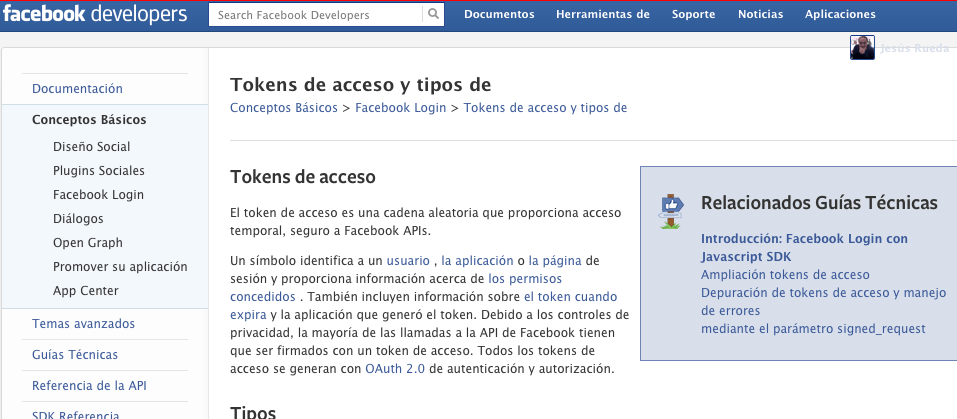
Task: Click the Tokens de acceso section heading
Action: click(x=303, y=177)
